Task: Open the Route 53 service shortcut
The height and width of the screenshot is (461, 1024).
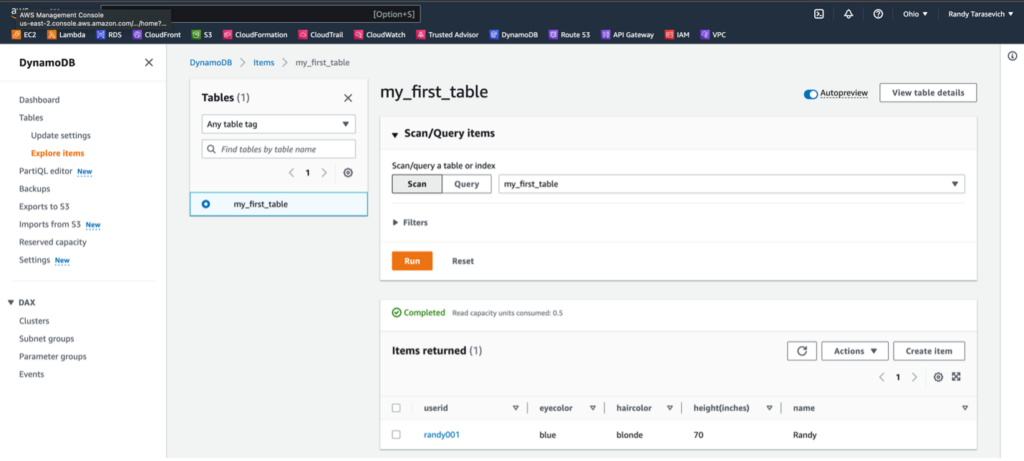Action: 569,35
